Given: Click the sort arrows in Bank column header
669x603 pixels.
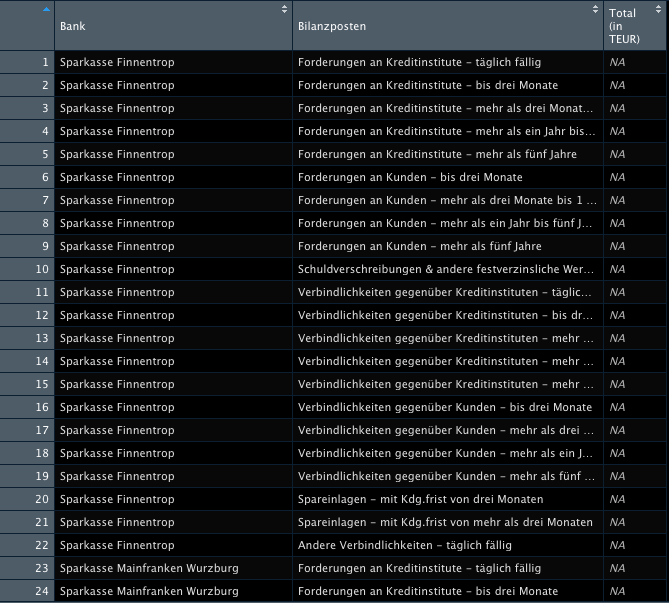Looking at the screenshot, I should pyautogui.click(x=285, y=9).
